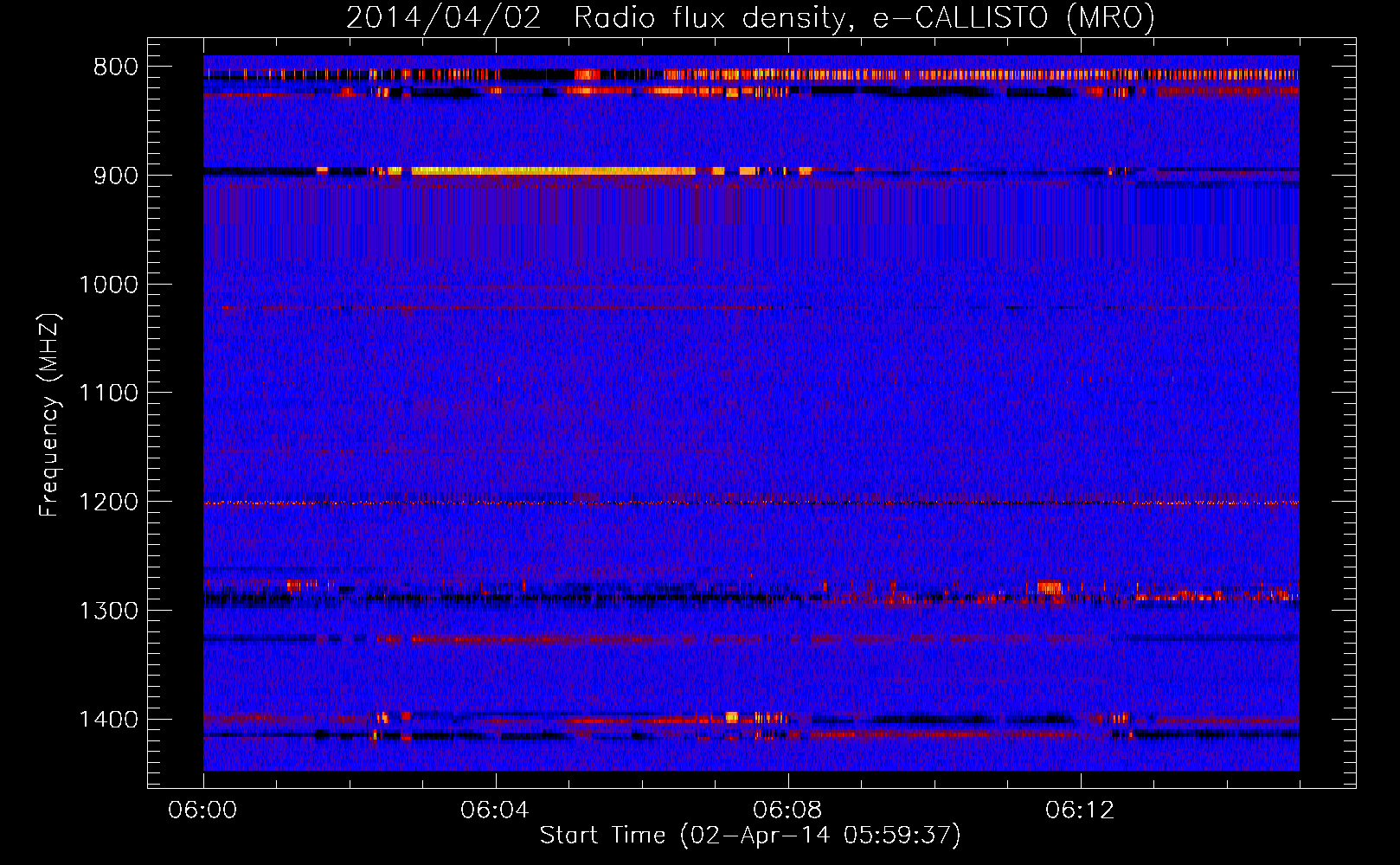Click the 'Frequency (MHZ)' vertical axis title

[x=50, y=414]
